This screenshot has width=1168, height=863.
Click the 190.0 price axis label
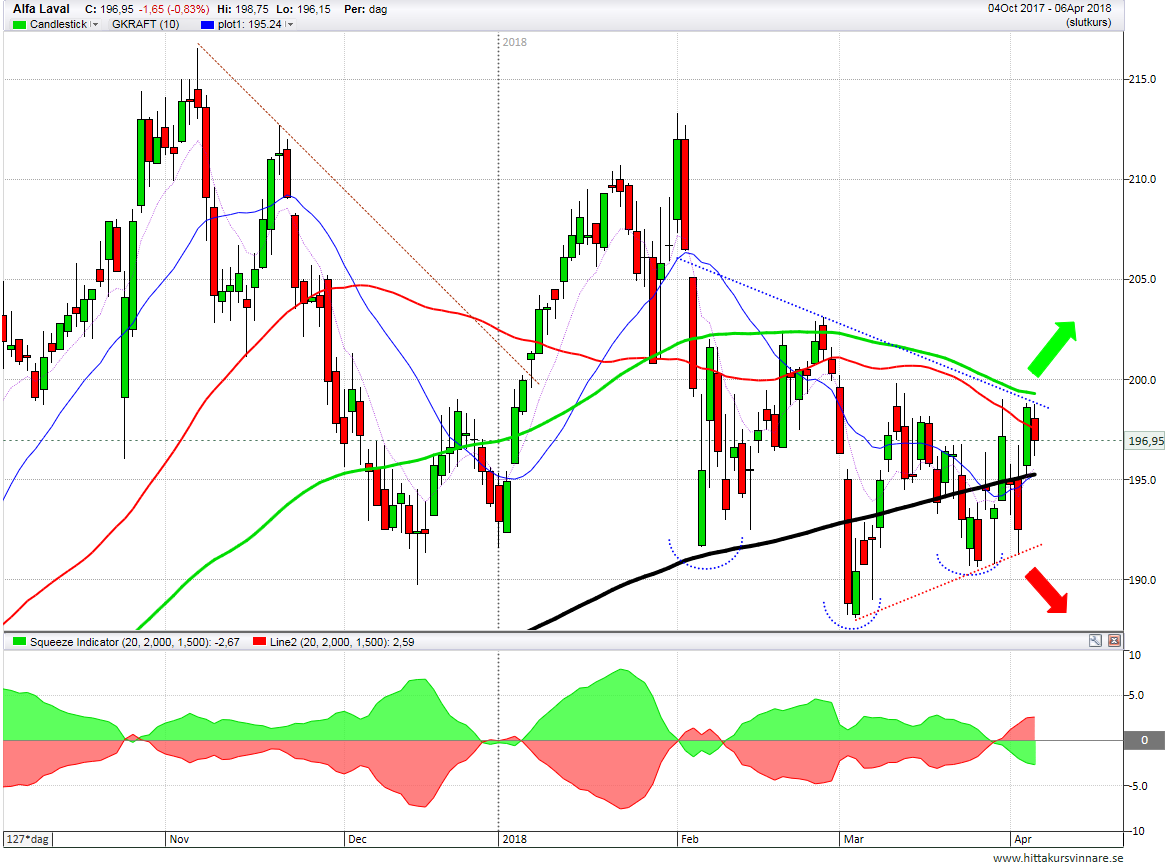tap(1142, 580)
